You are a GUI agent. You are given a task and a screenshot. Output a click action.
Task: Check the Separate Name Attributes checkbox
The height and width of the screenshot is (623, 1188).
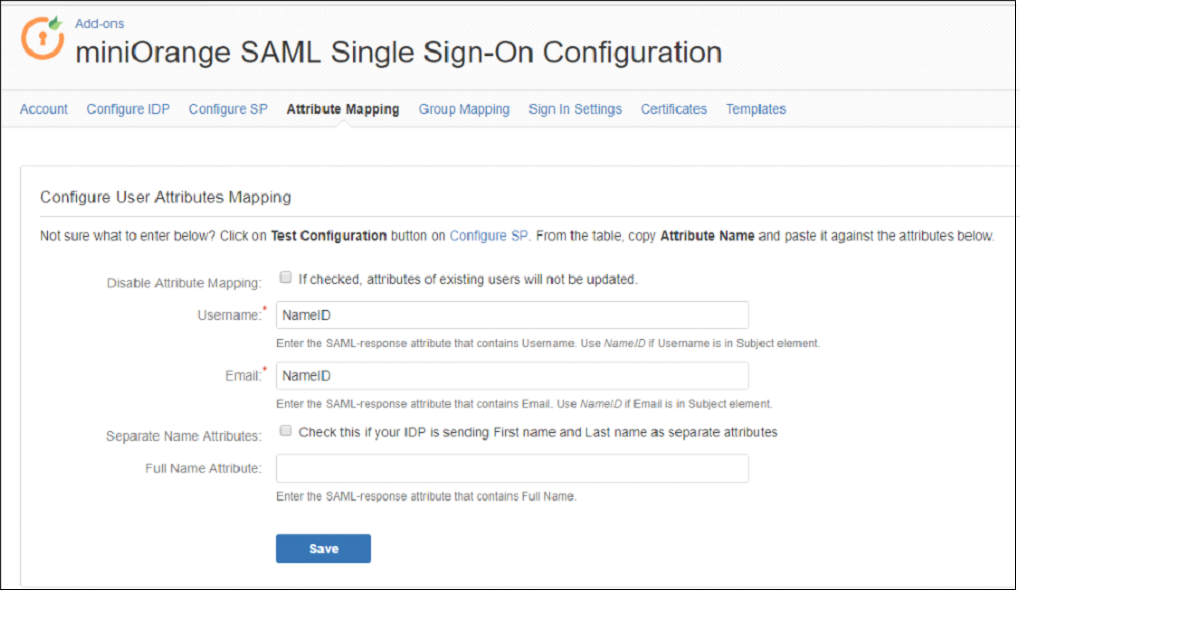(286, 430)
